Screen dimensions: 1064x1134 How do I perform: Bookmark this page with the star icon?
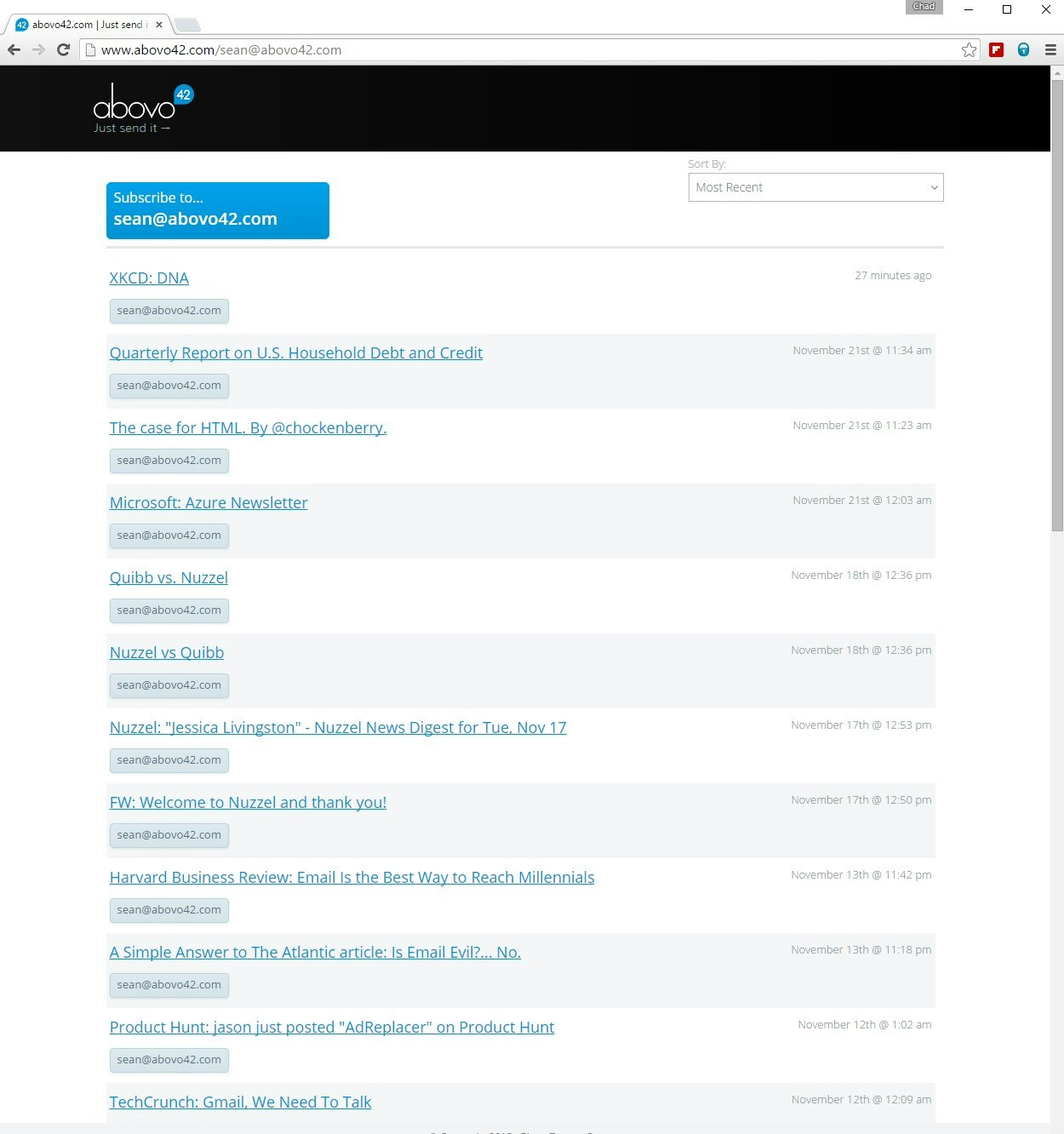[969, 50]
